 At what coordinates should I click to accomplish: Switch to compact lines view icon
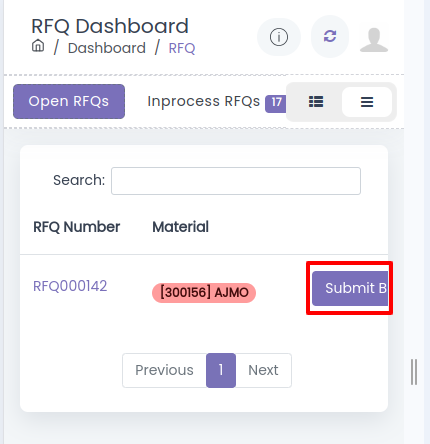click(367, 102)
